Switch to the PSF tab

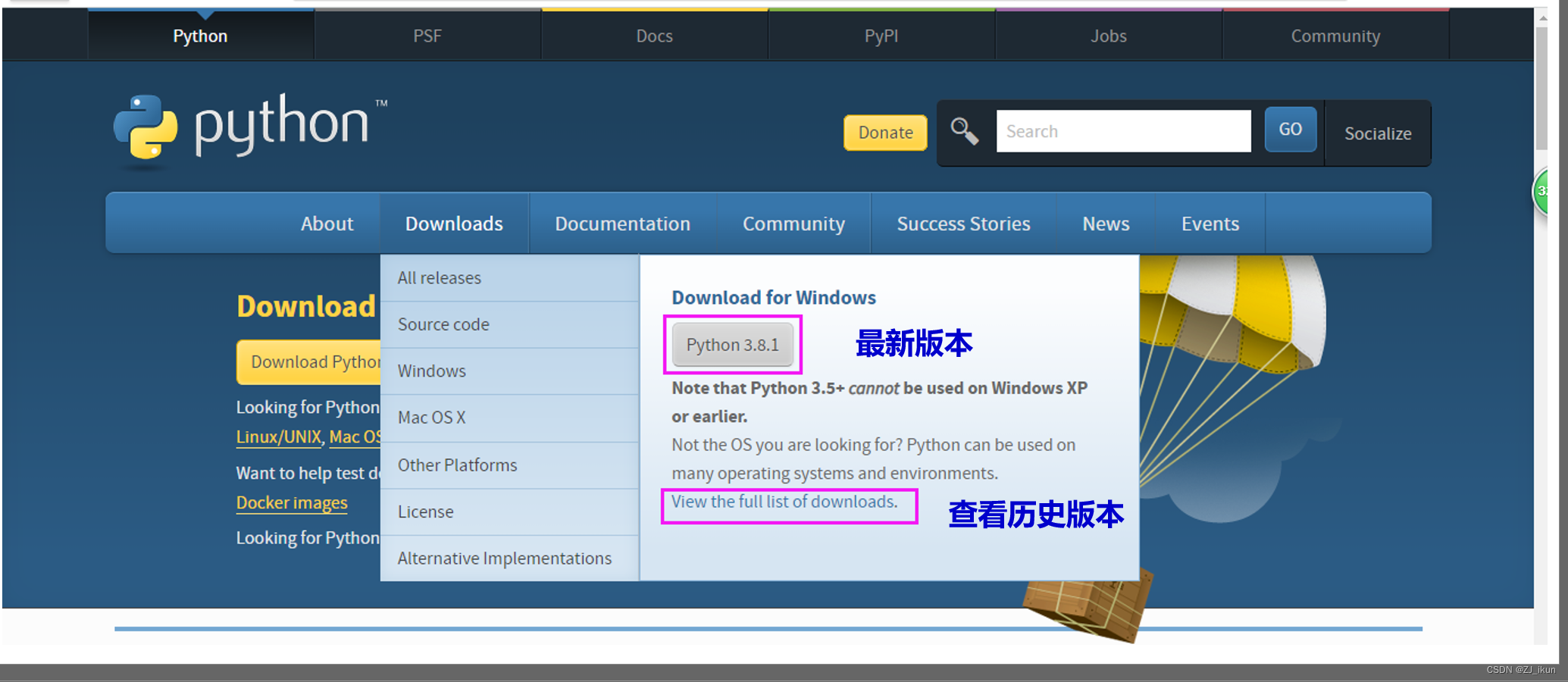(x=427, y=35)
